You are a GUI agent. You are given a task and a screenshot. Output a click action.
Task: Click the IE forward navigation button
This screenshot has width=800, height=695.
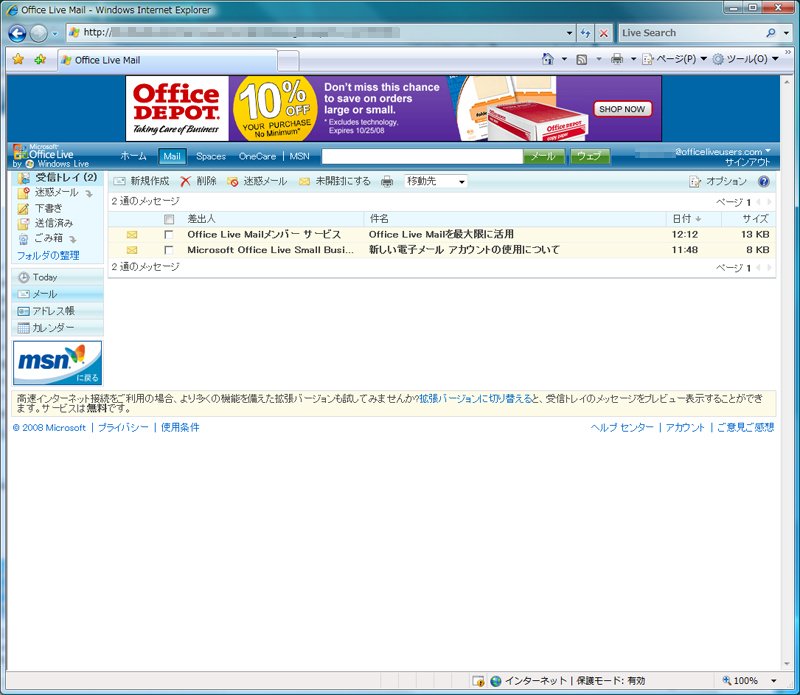(38, 33)
